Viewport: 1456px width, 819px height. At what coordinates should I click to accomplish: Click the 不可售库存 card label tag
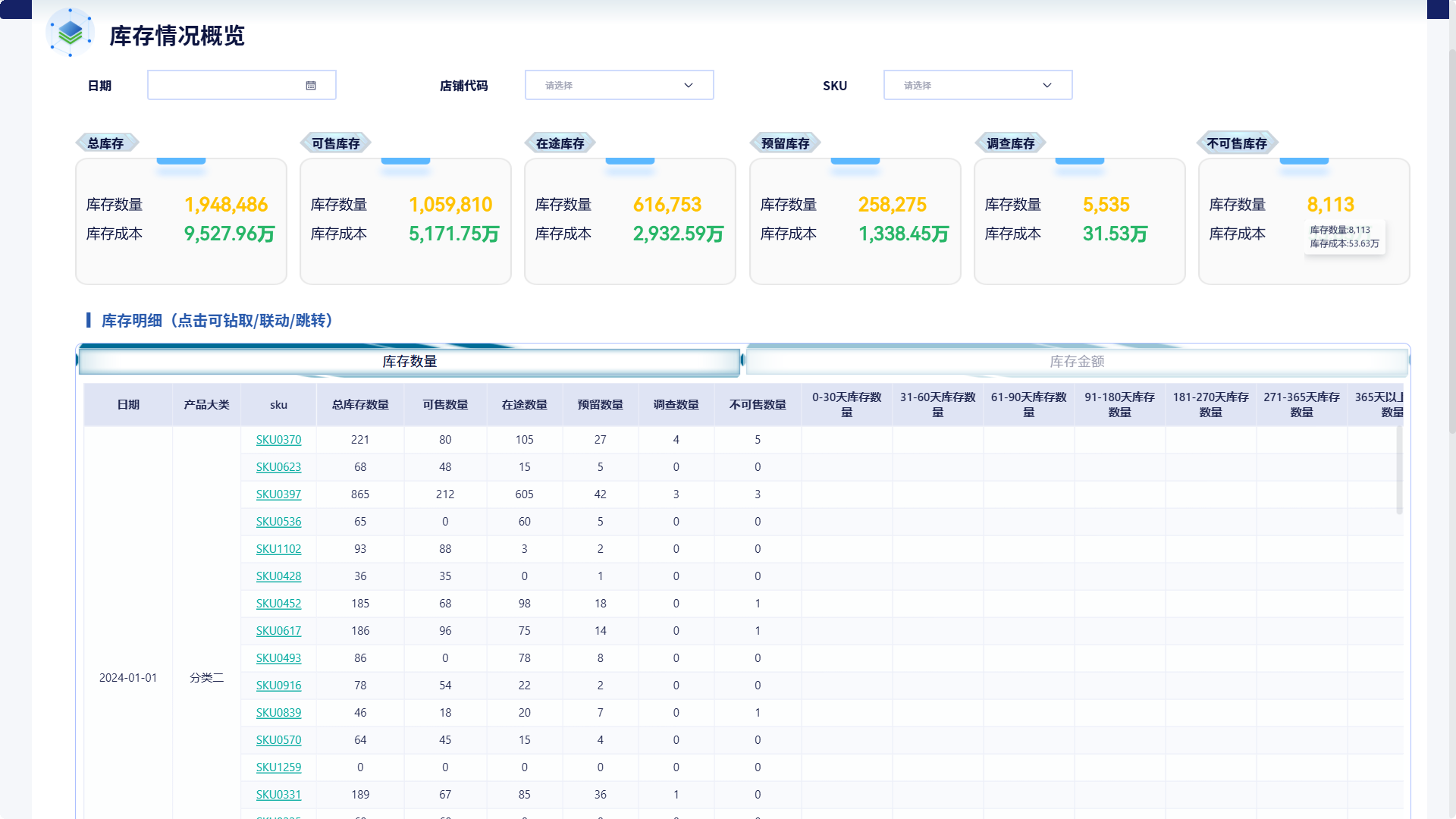point(1237,143)
